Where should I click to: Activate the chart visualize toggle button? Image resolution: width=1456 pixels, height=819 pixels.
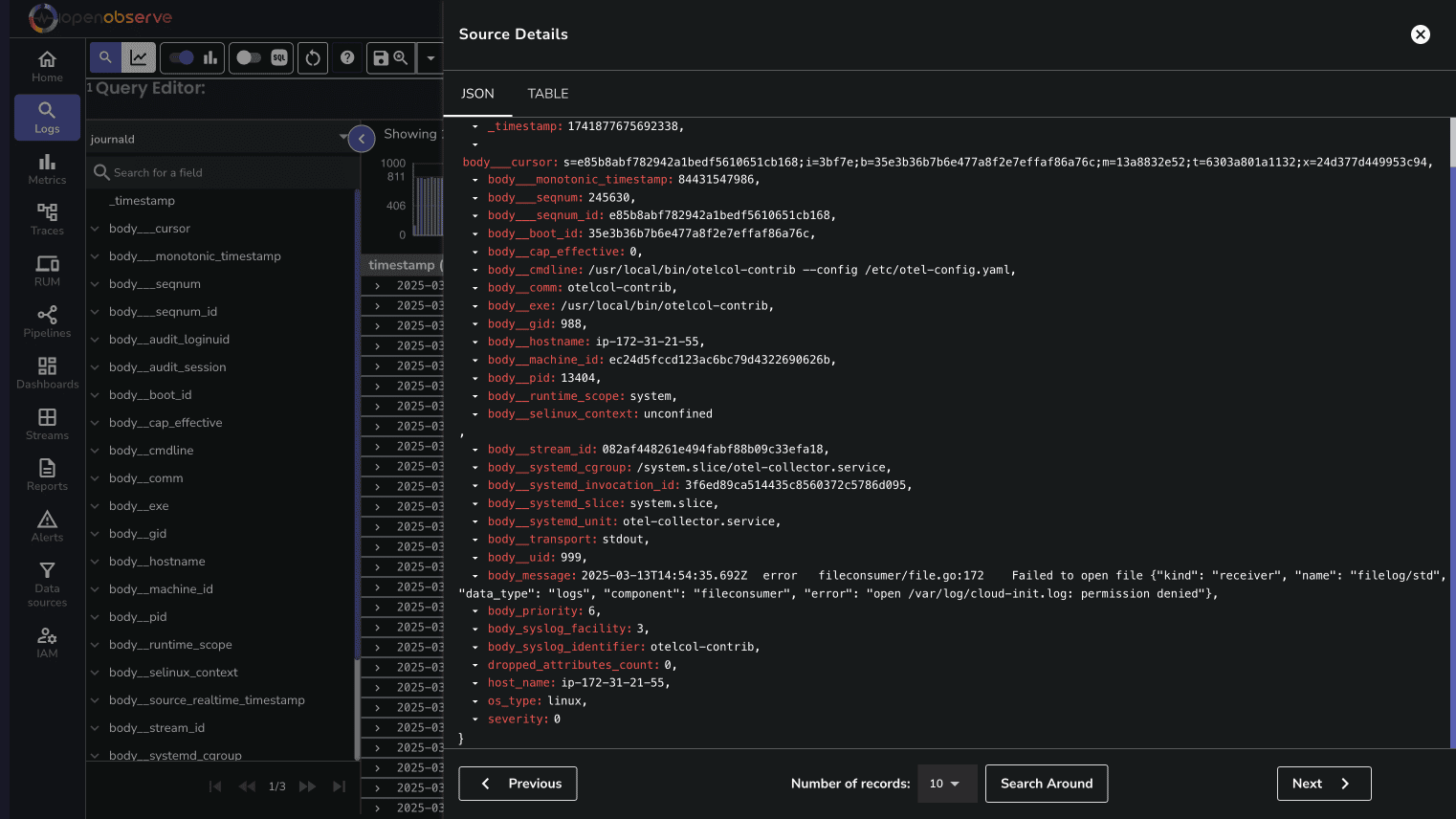tap(139, 58)
